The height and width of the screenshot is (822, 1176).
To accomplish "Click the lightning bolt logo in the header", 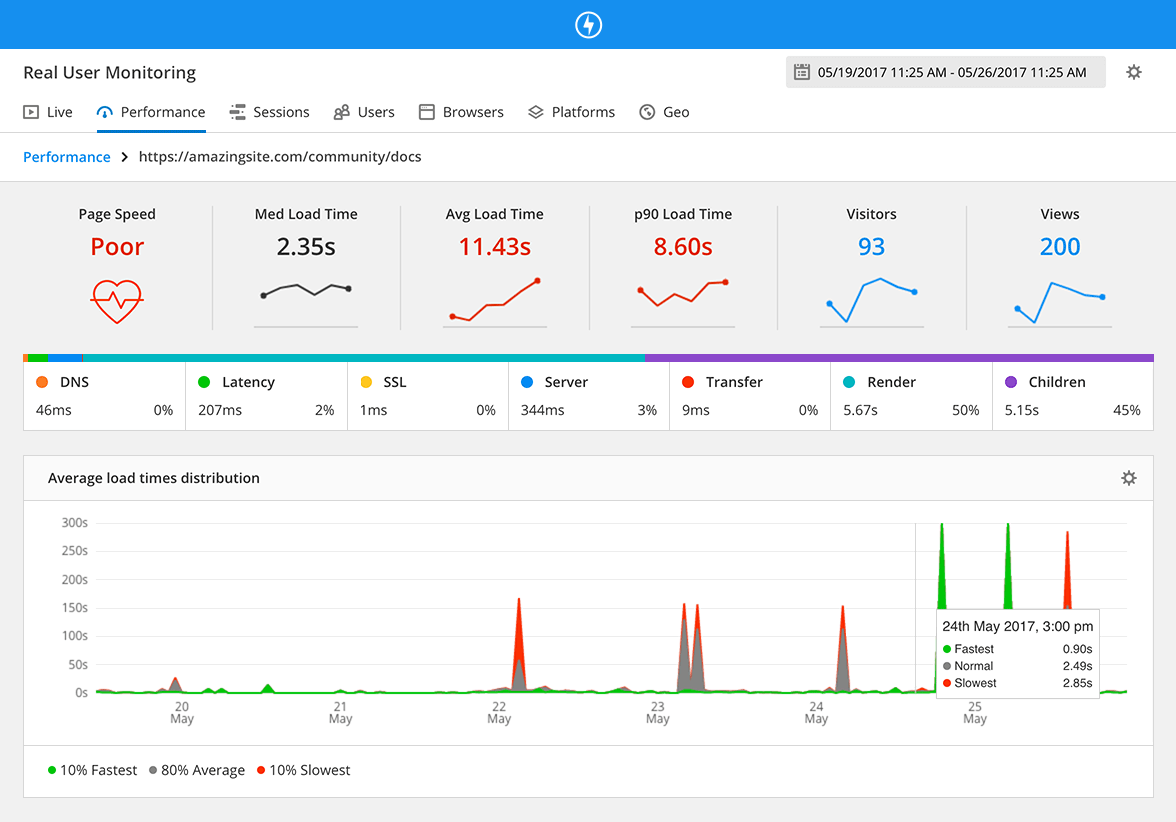I will (588, 24).
